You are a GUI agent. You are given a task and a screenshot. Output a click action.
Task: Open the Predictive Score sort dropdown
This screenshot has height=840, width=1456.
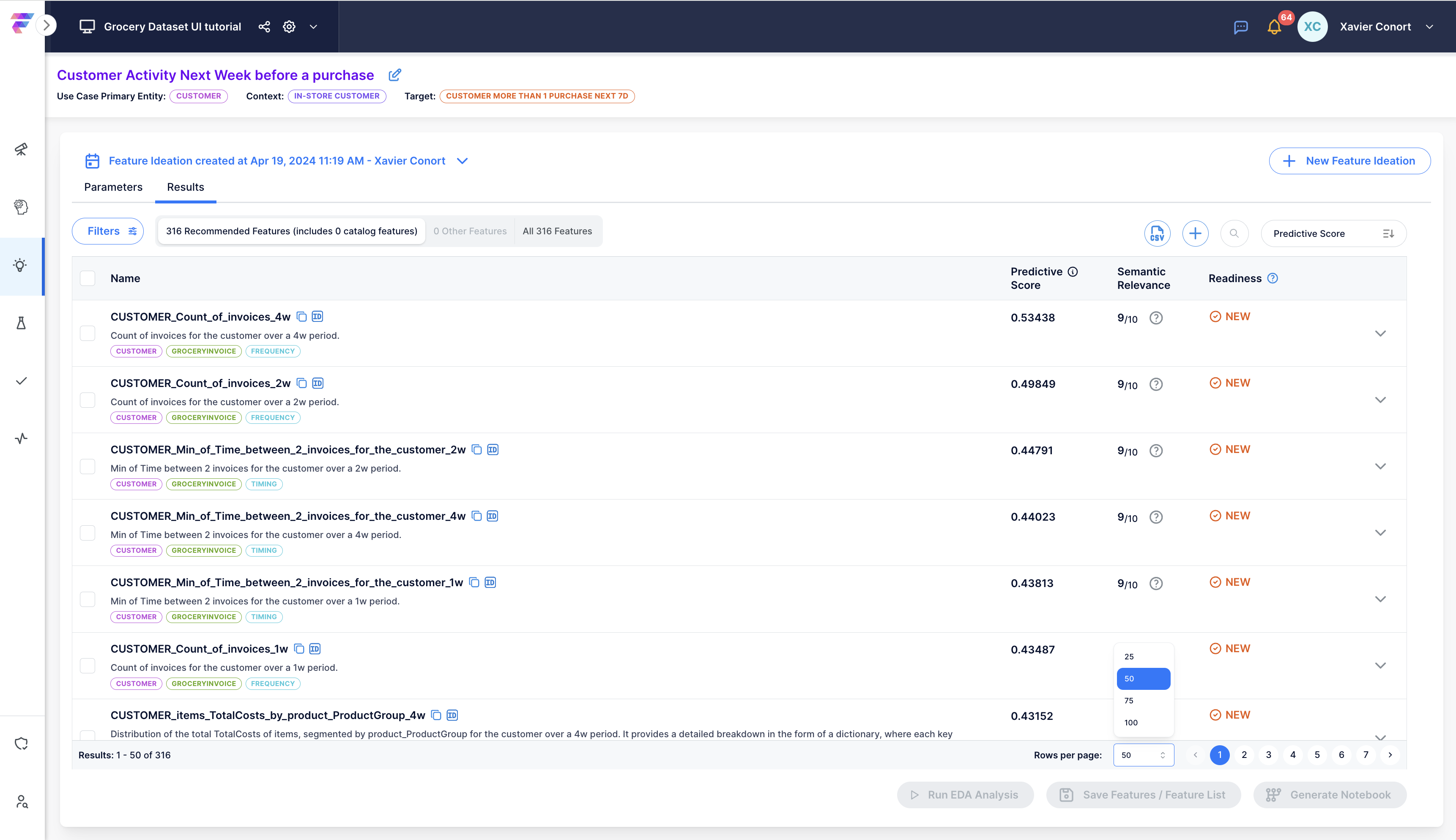point(1333,233)
